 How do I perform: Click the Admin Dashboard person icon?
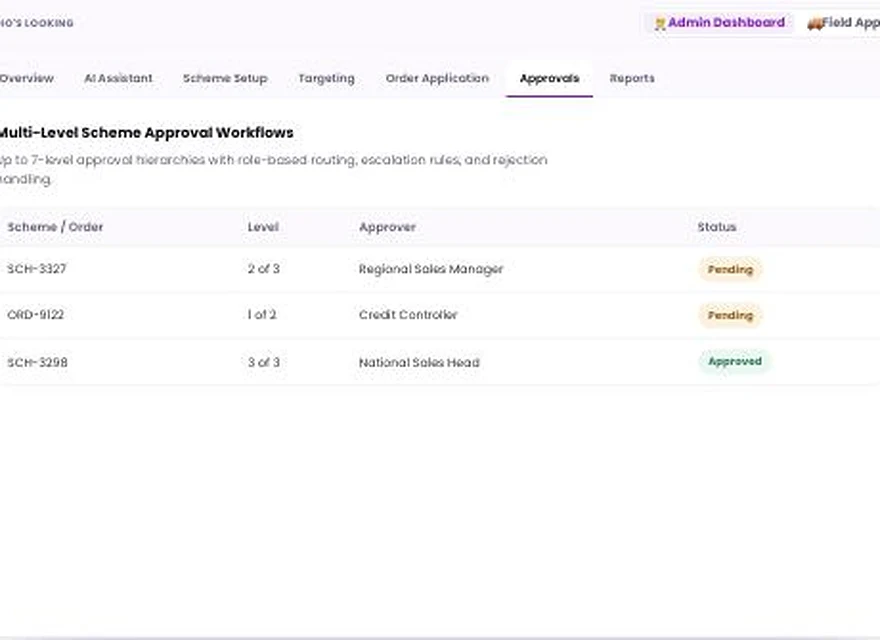click(660, 24)
